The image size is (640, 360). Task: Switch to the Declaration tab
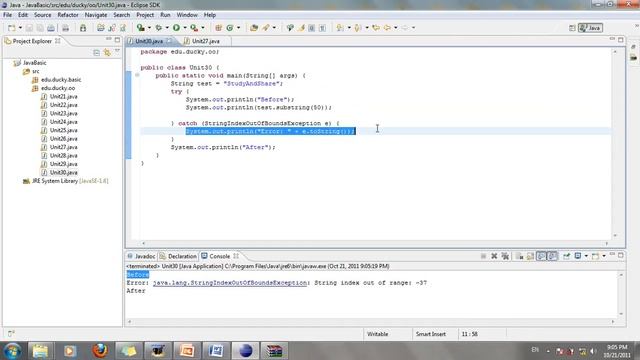(x=178, y=256)
